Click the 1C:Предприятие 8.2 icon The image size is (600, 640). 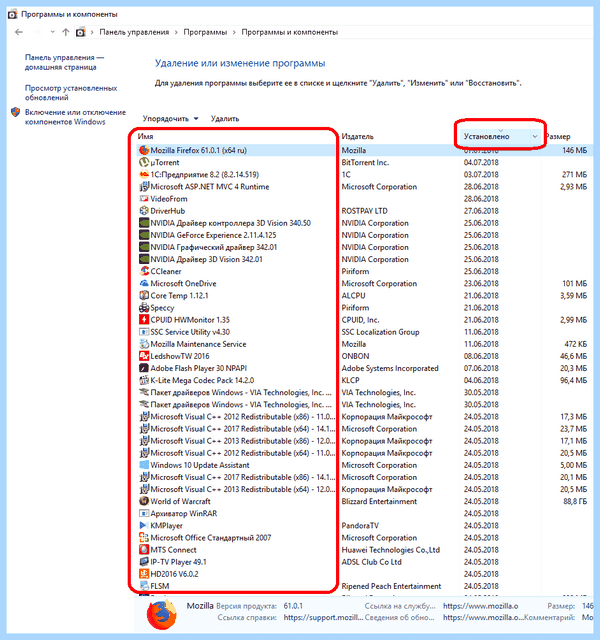144,174
